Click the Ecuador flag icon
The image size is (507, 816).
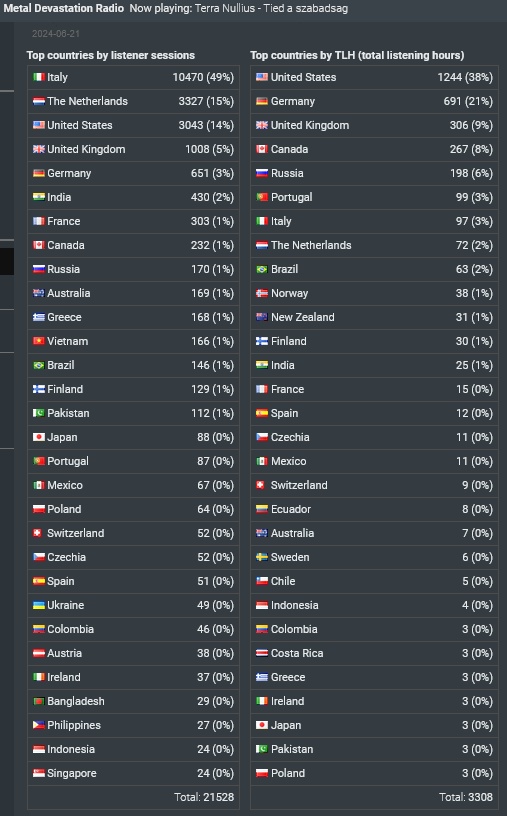pos(262,509)
